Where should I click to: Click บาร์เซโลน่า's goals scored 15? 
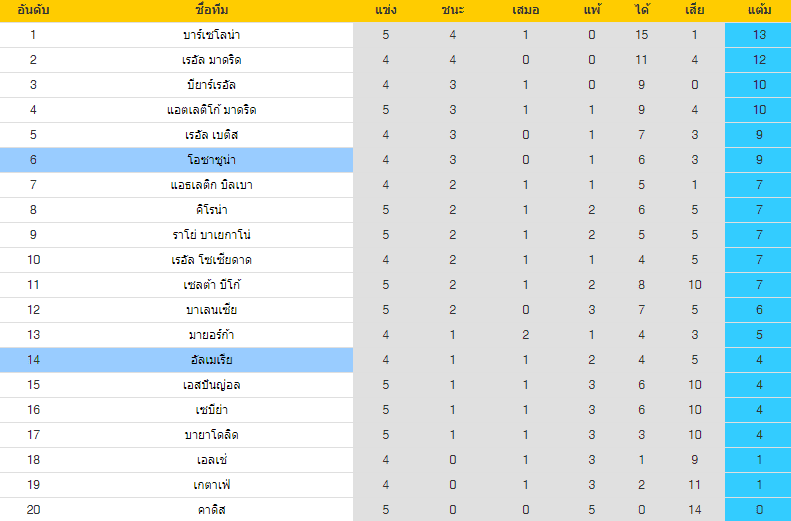coord(642,35)
